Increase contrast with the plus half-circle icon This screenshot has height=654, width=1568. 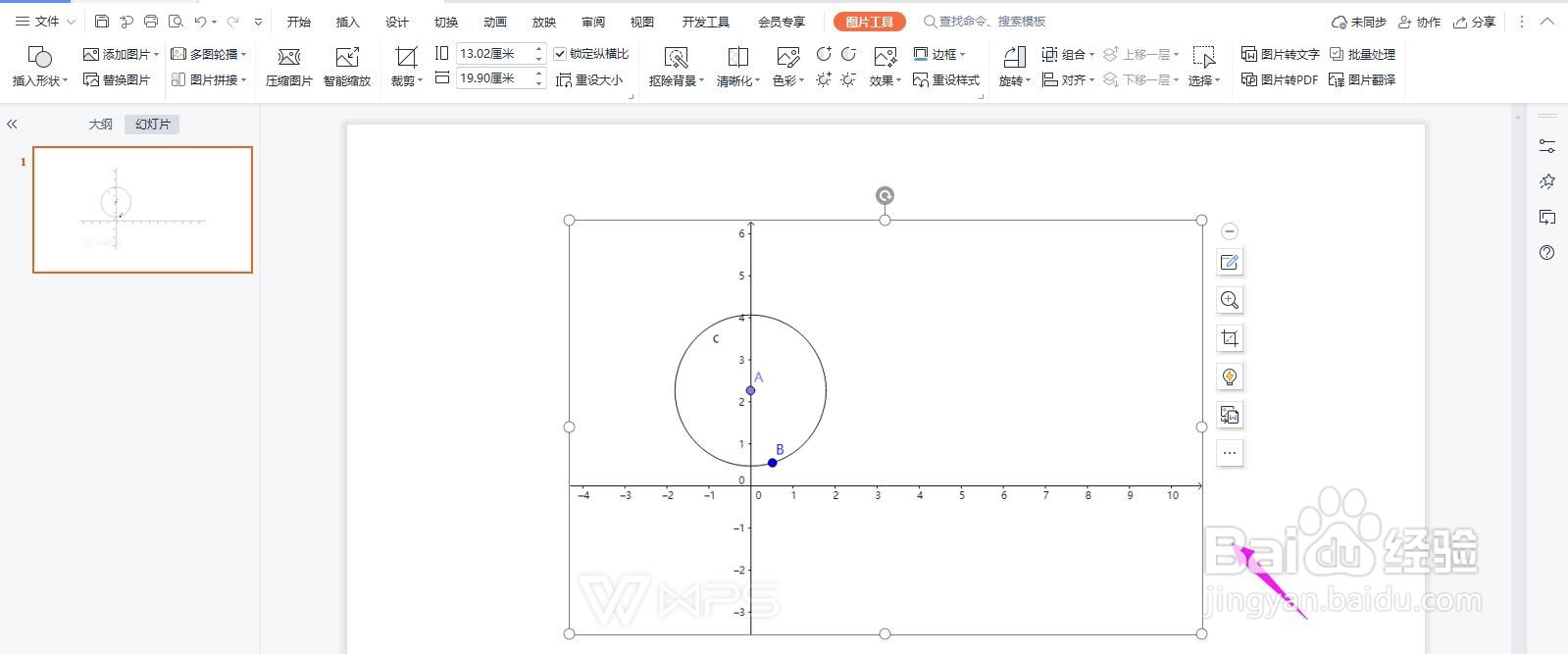tap(824, 54)
